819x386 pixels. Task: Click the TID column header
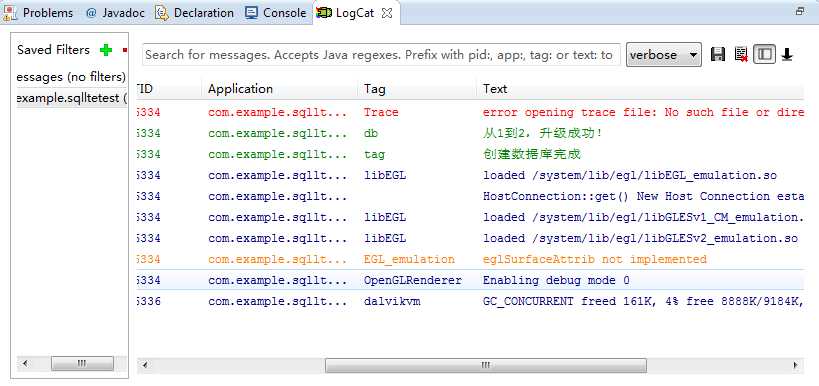[x=169, y=89]
